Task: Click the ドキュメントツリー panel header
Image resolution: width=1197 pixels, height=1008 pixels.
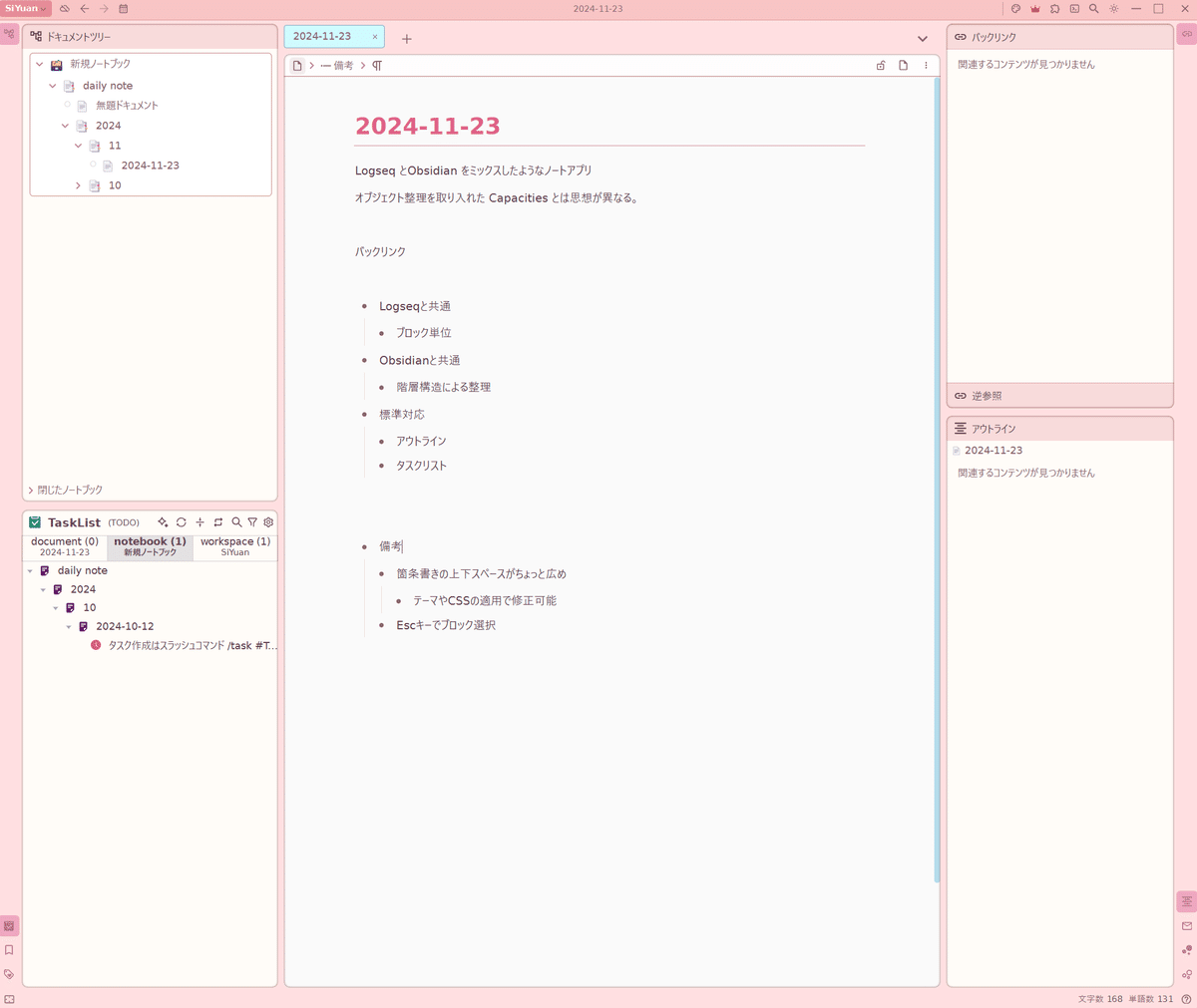Action: click(x=150, y=36)
